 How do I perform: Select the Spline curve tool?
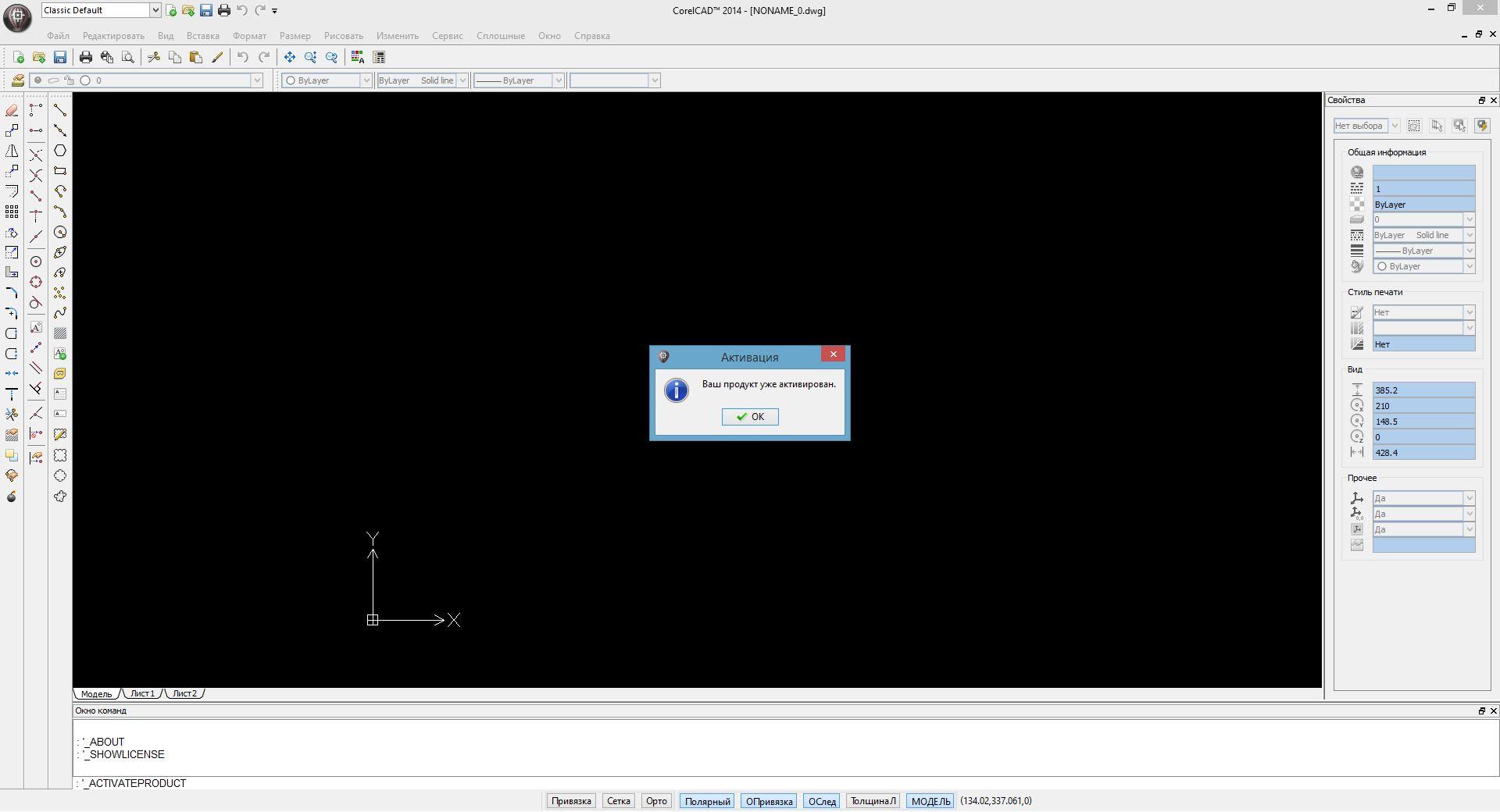(x=60, y=313)
